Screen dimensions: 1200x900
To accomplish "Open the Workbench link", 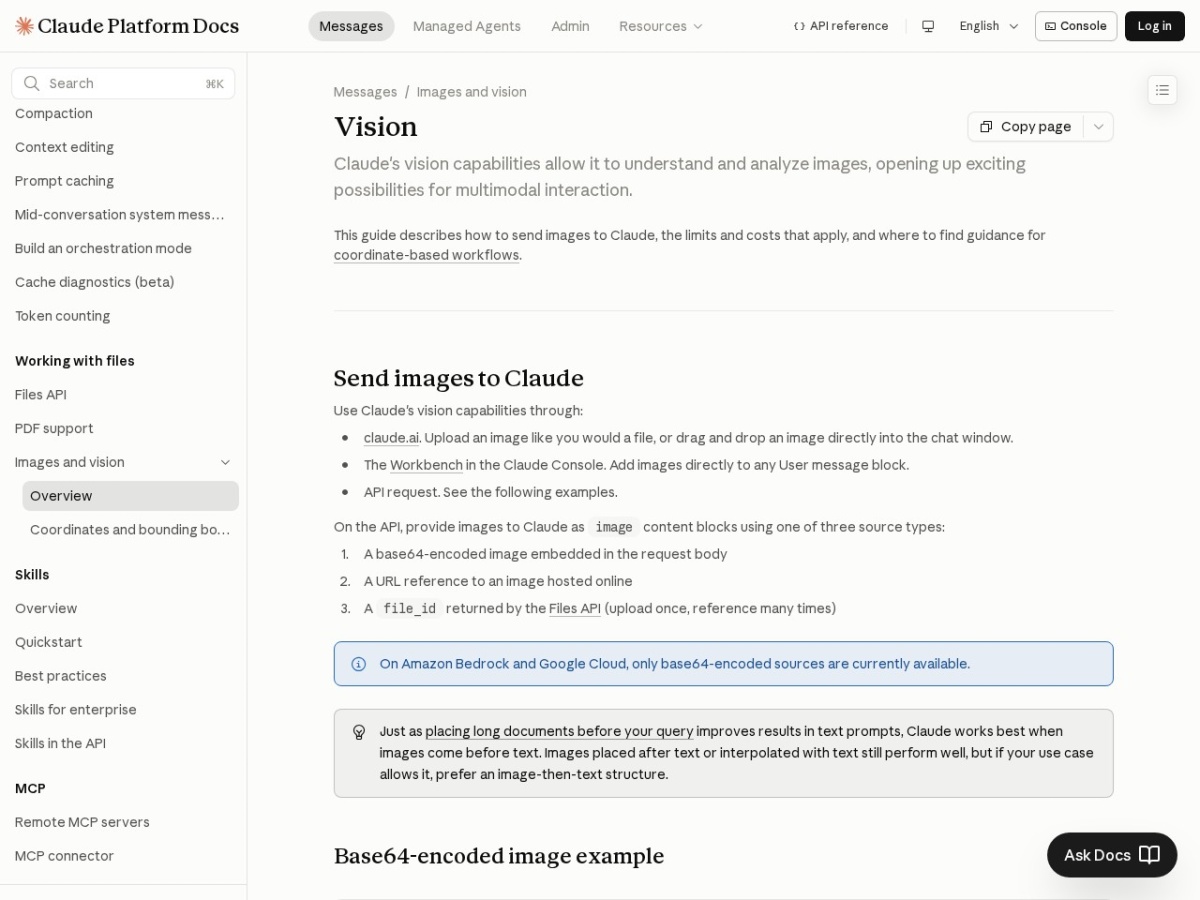I will click(x=426, y=465).
